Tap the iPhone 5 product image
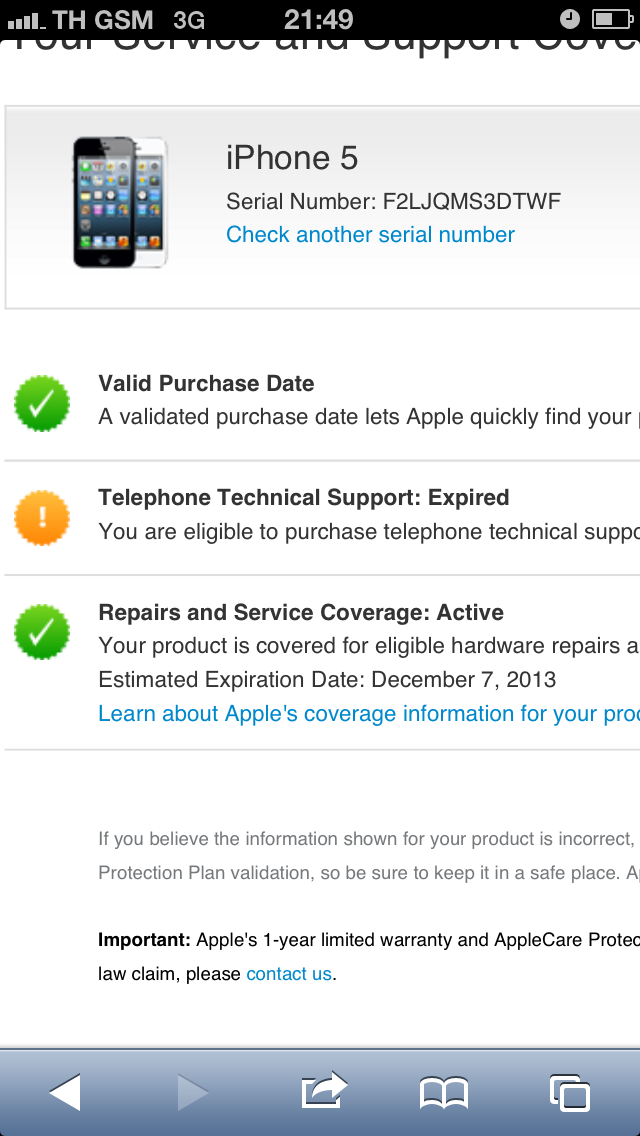 click(x=120, y=202)
